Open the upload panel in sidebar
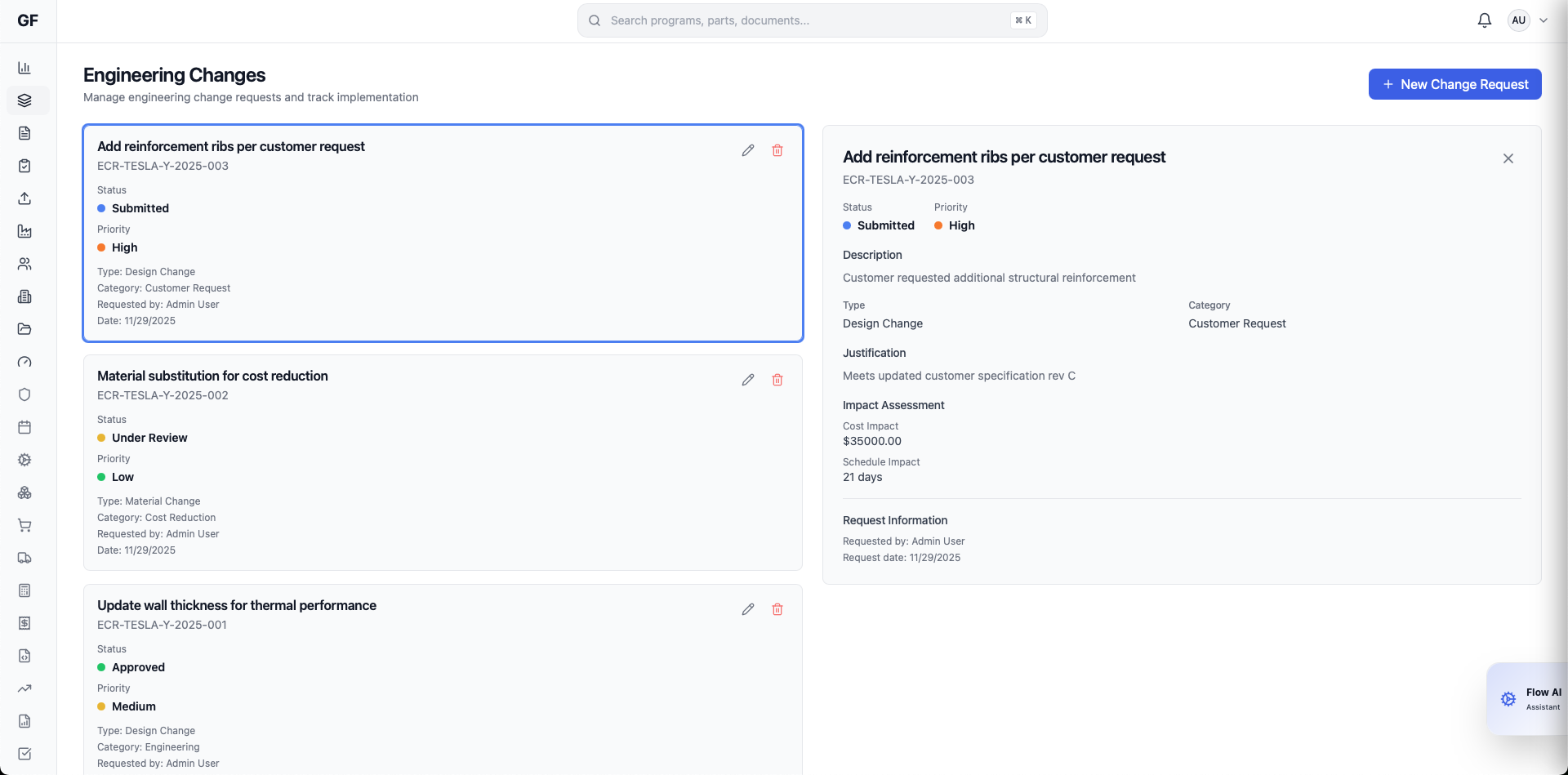1568x775 pixels. 24,198
